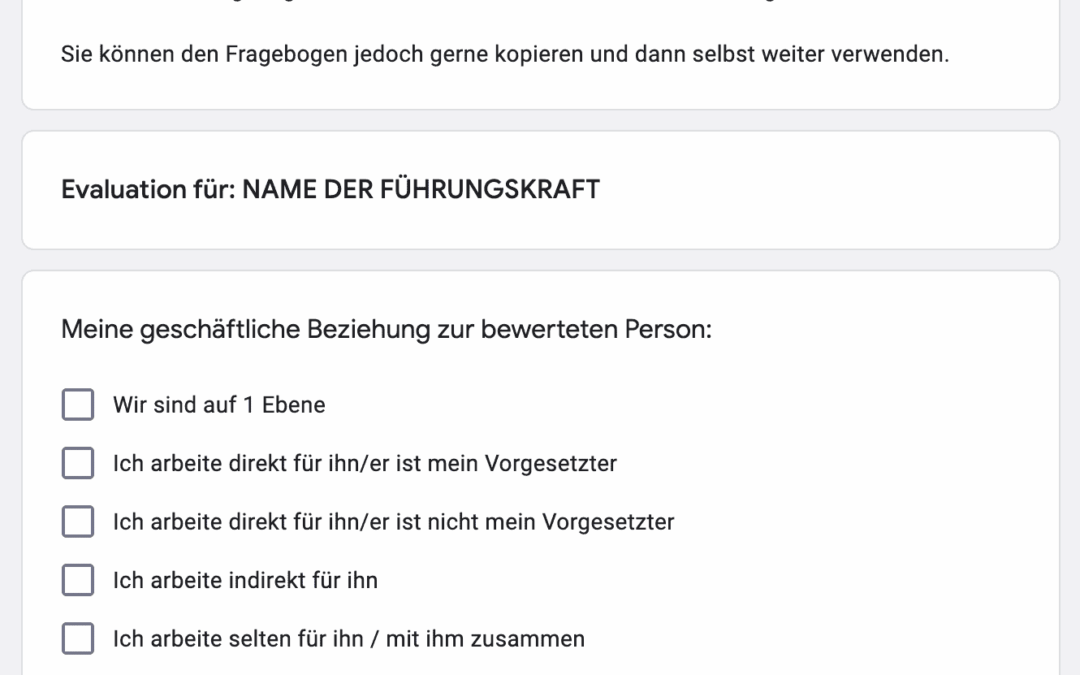Viewport: 1080px width, 675px height.
Task: Toggle the checkbox for 'Ich arbeite selten für ihn'
Action: 78,638
